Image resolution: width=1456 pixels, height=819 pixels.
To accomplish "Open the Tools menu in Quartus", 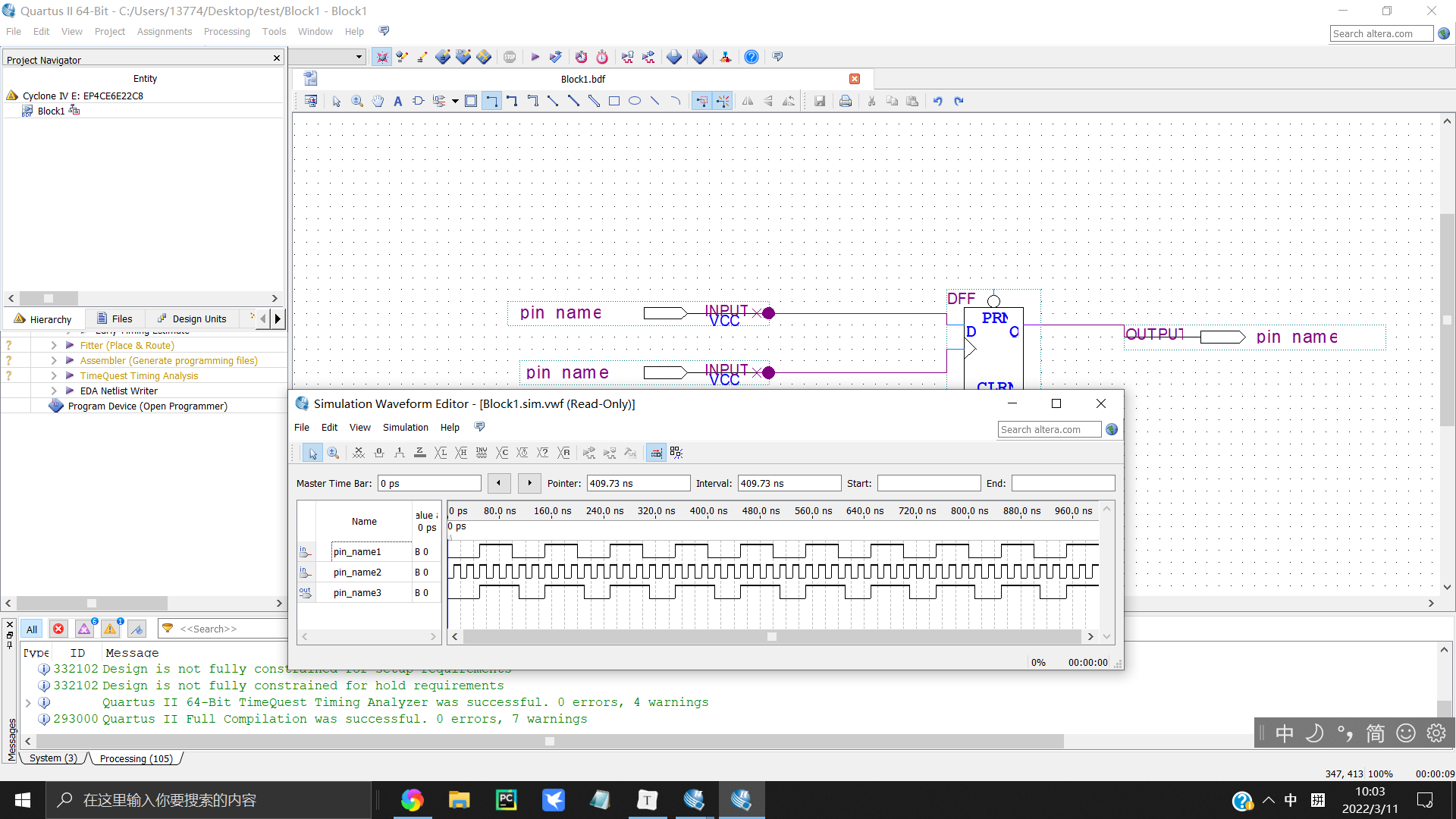I will 274,31.
